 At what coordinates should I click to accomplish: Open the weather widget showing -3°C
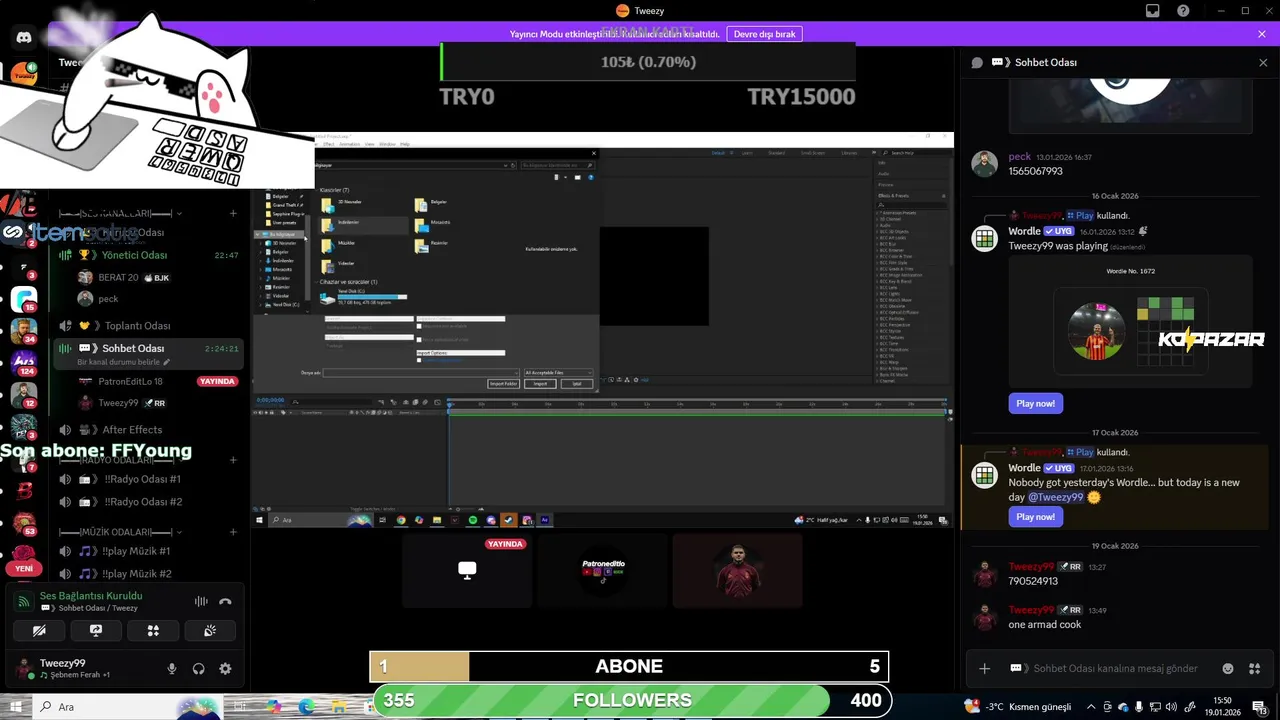[x=1017, y=706]
